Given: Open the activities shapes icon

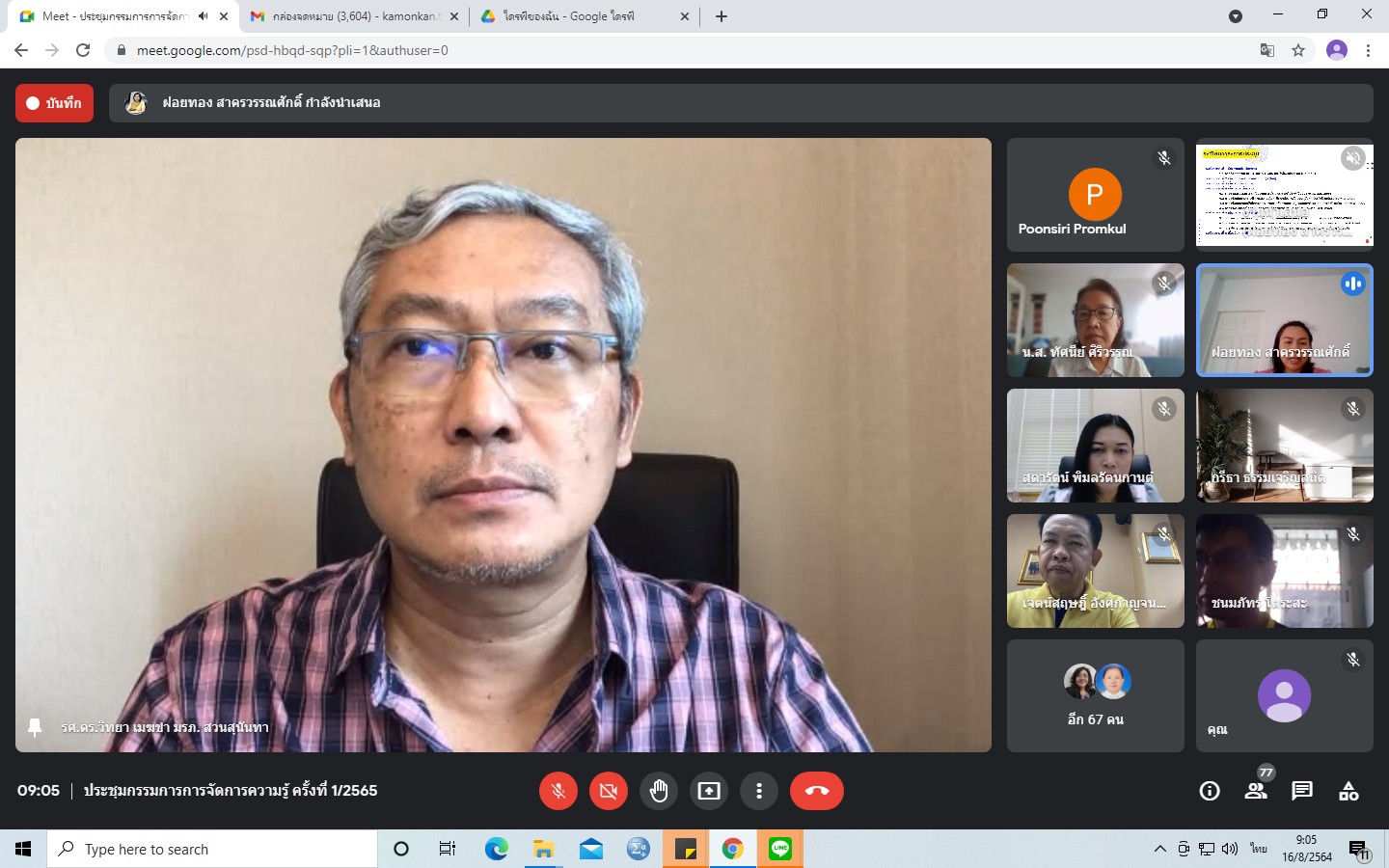Looking at the screenshot, I should 1348,791.
